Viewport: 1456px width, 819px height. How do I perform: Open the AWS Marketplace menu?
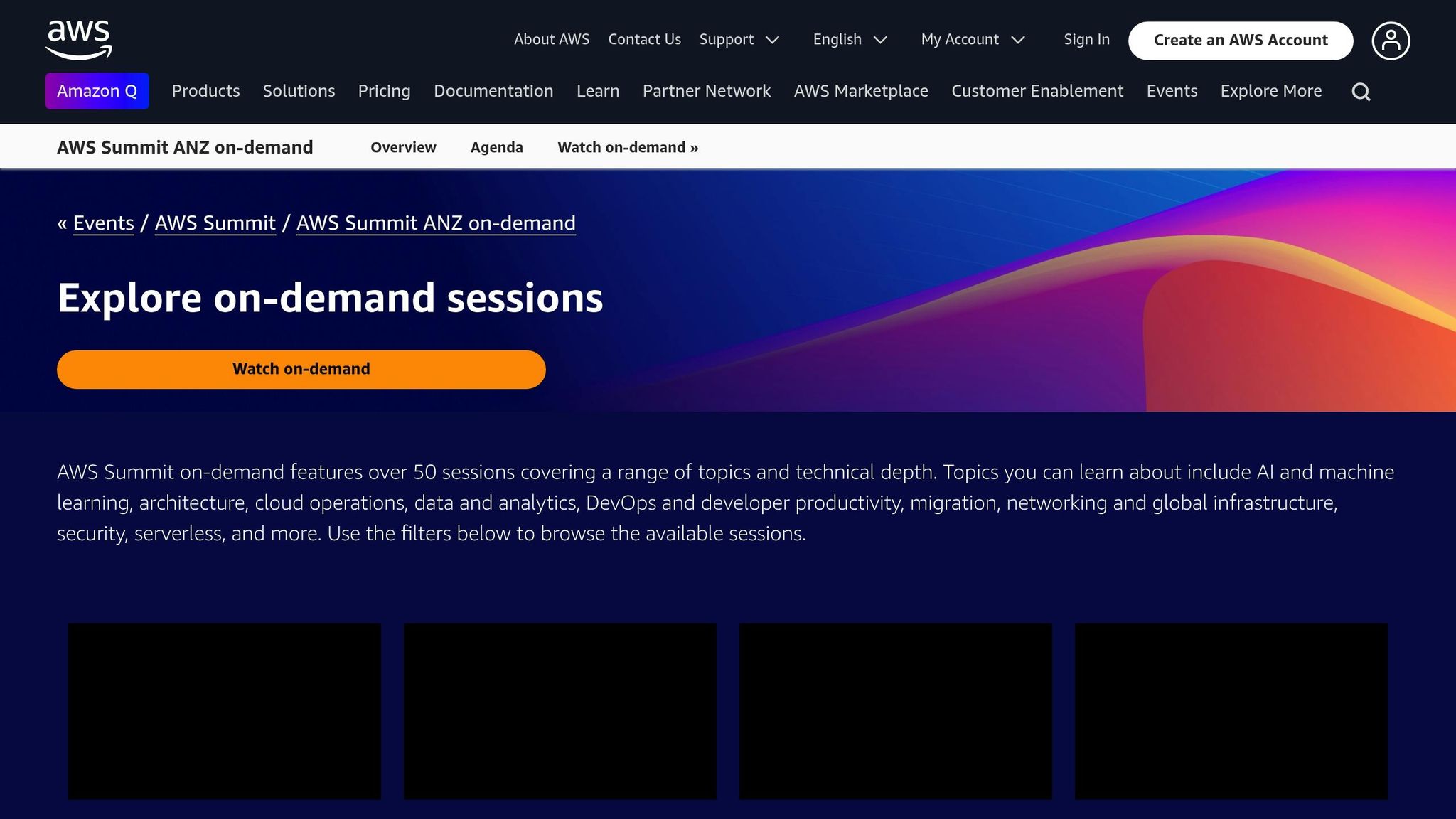tap(861, 91)
